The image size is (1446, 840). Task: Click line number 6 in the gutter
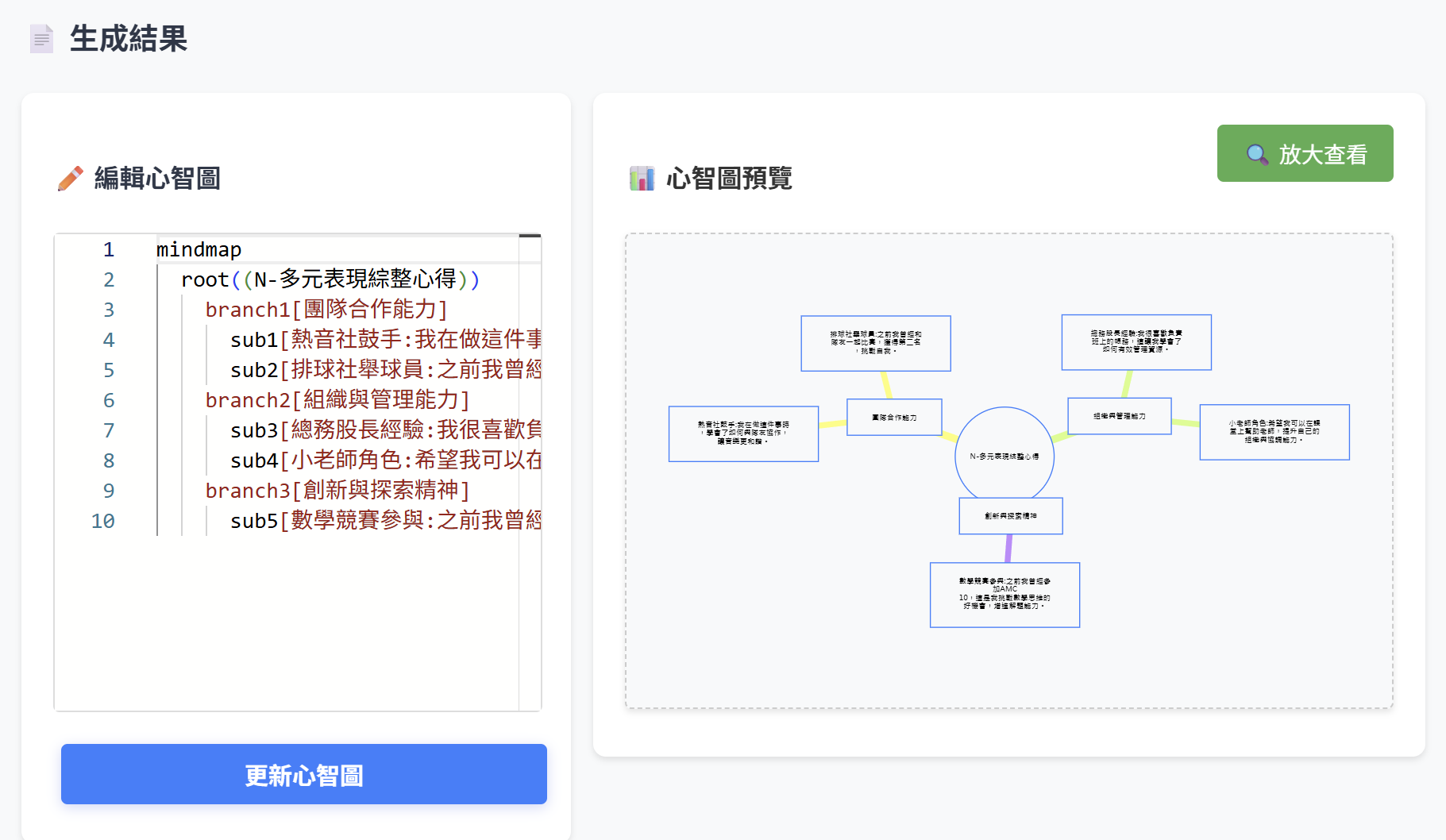point(108,400)
